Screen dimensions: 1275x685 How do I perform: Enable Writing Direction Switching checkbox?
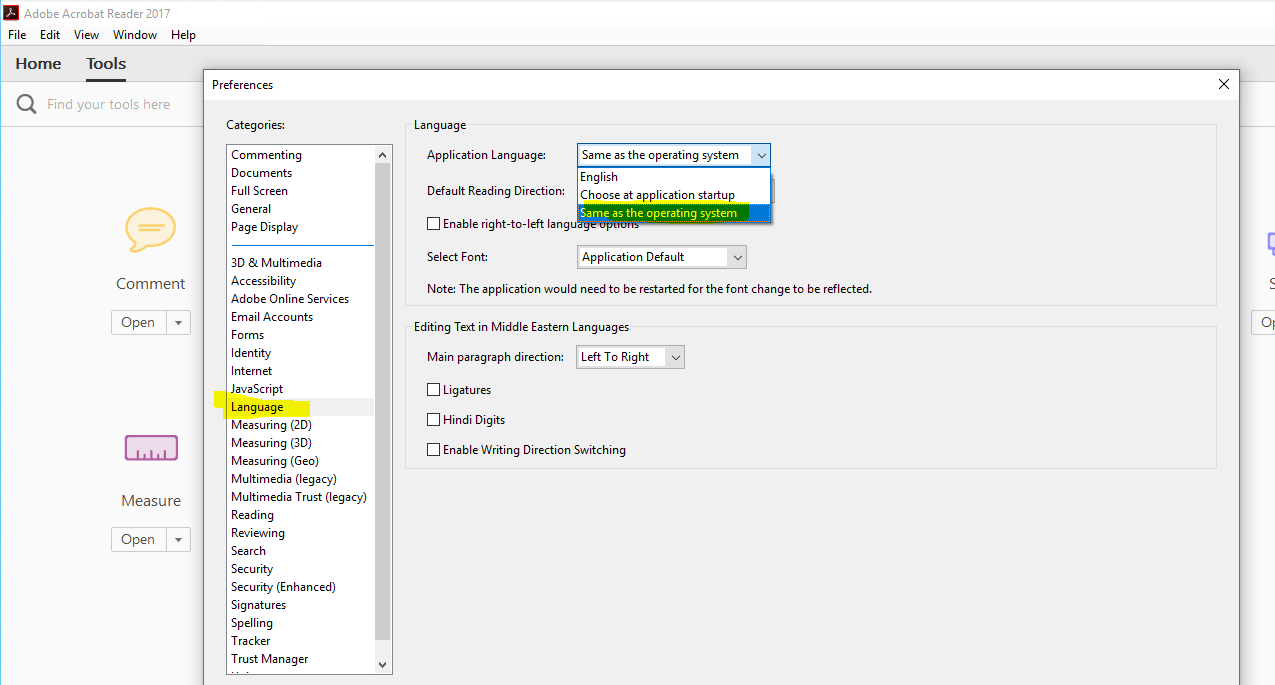click(434, 450)
